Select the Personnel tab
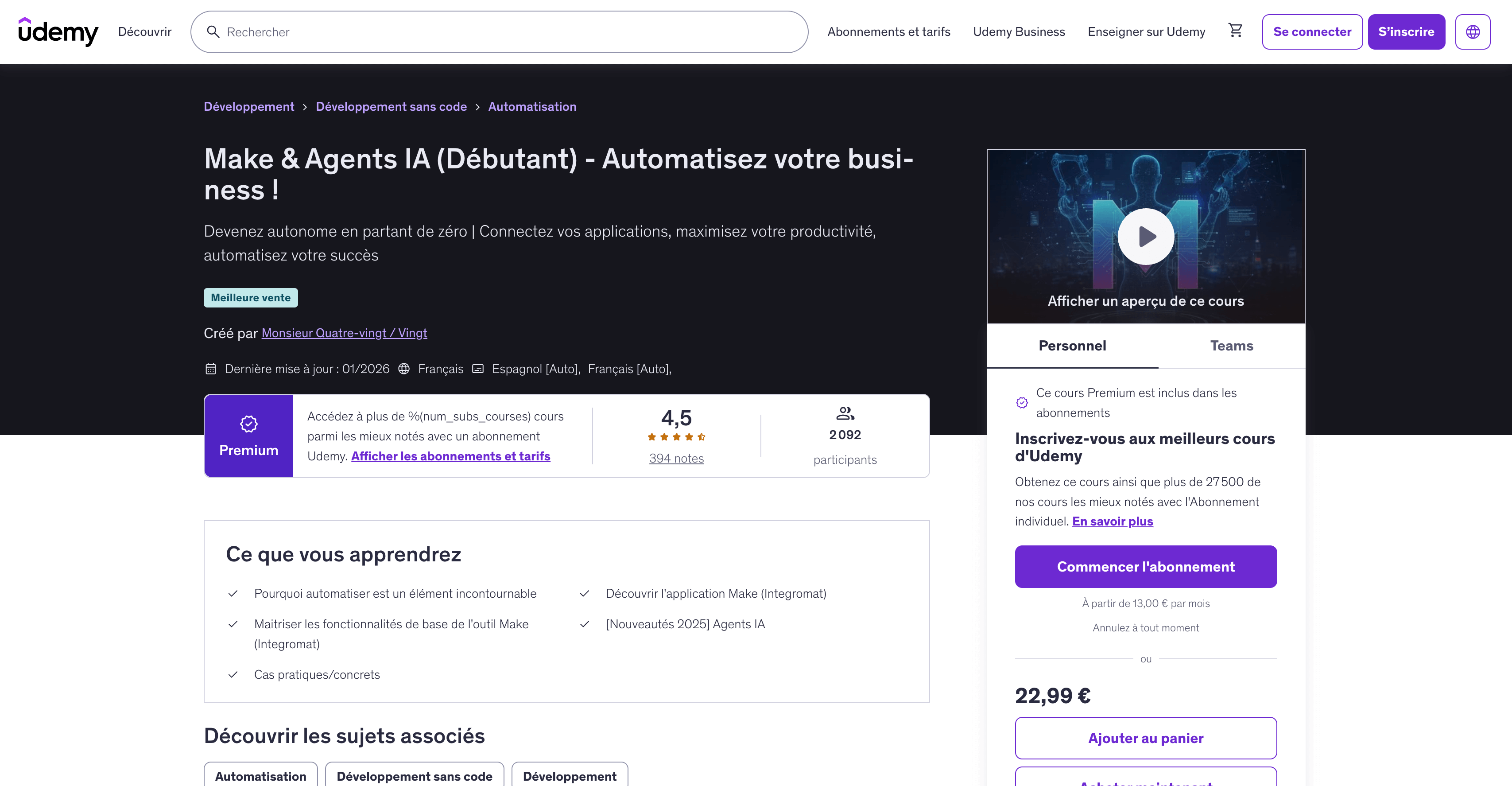The height and width of the screenshot is (786, 1512). (x=1072, y=346)
